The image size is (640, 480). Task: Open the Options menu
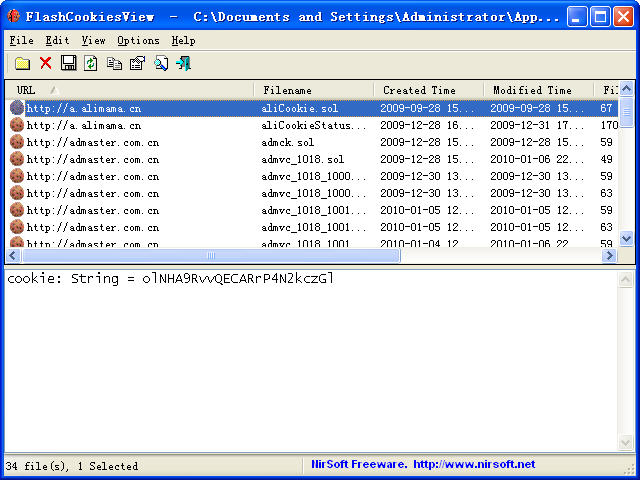(x=138, y=41)
